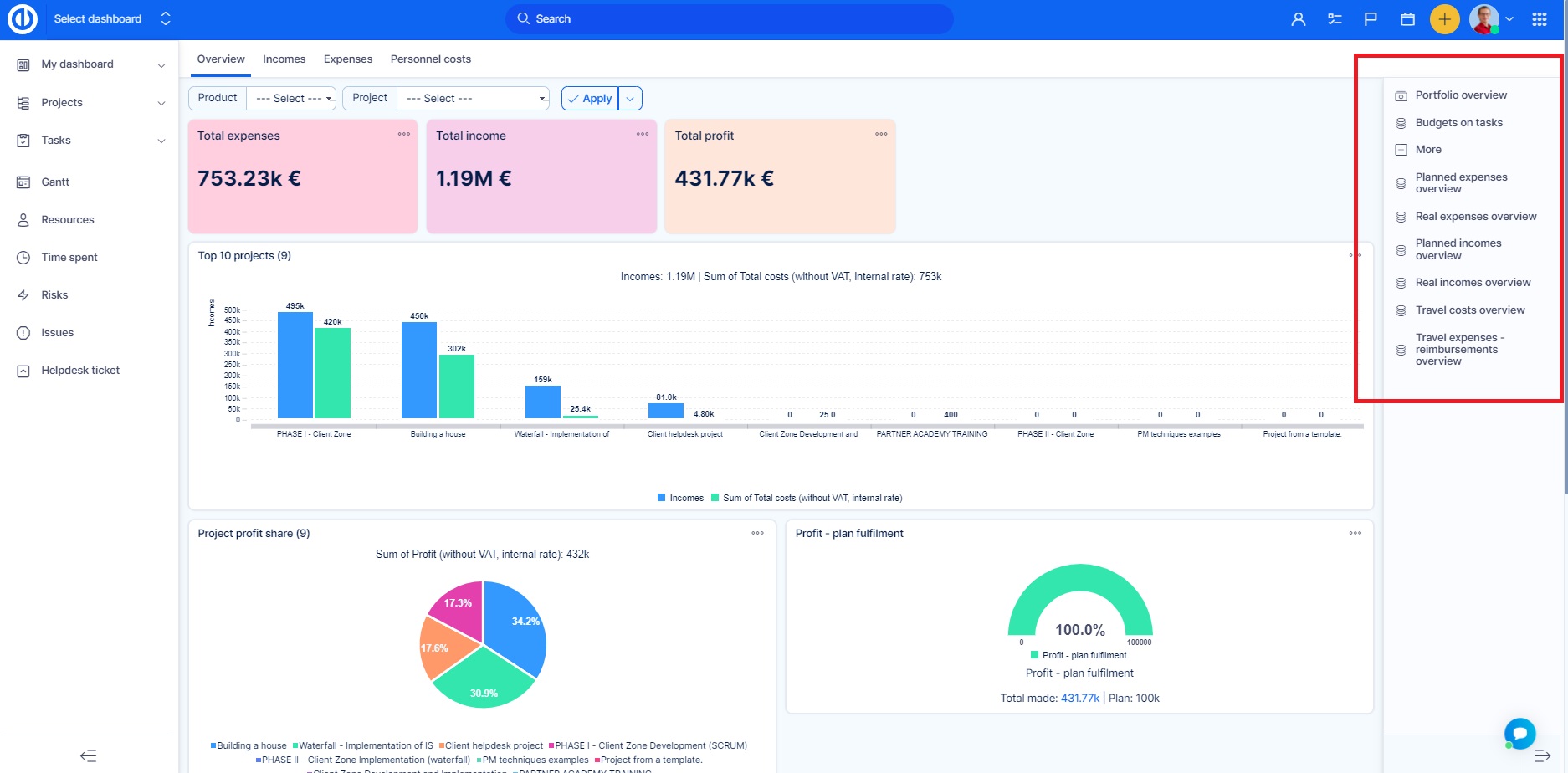Image resolution: width=1568 pixels, height=773 pixels.
Task: Open the dropdown arrow beside Apply
Action: pyautogui.click(x=631, y=99)
